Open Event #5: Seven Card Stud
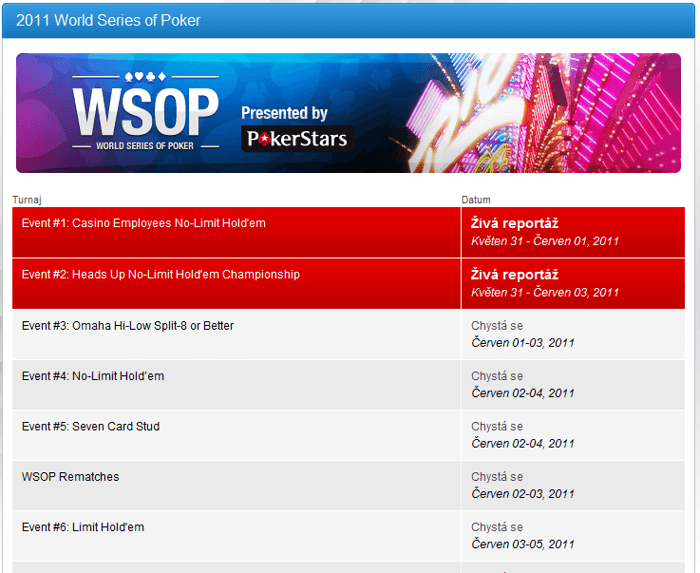700x573 pixels. (x=91, y=427)
